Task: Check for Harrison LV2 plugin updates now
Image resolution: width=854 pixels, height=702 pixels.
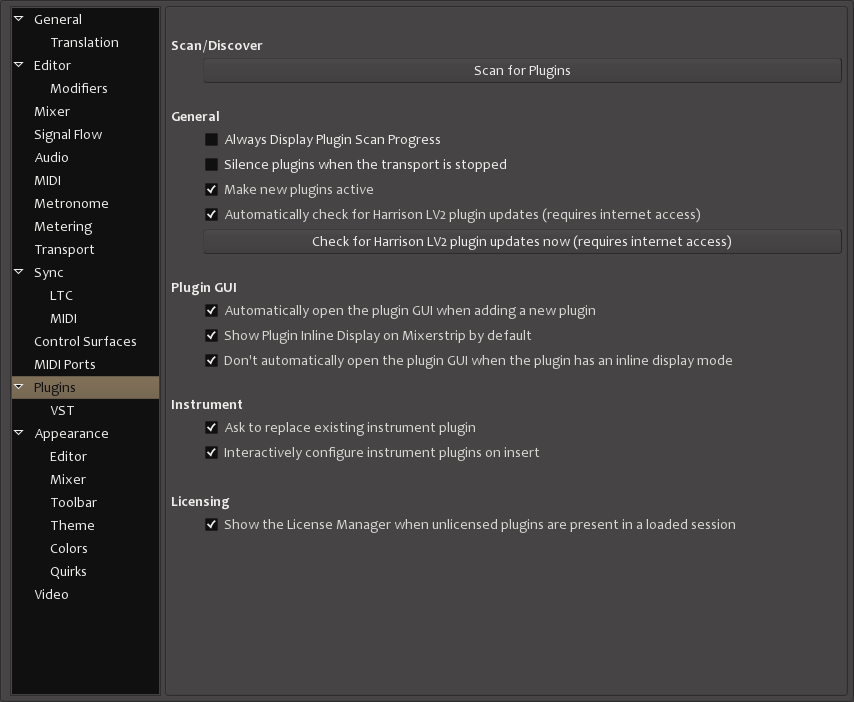Action: click(522, 241)
